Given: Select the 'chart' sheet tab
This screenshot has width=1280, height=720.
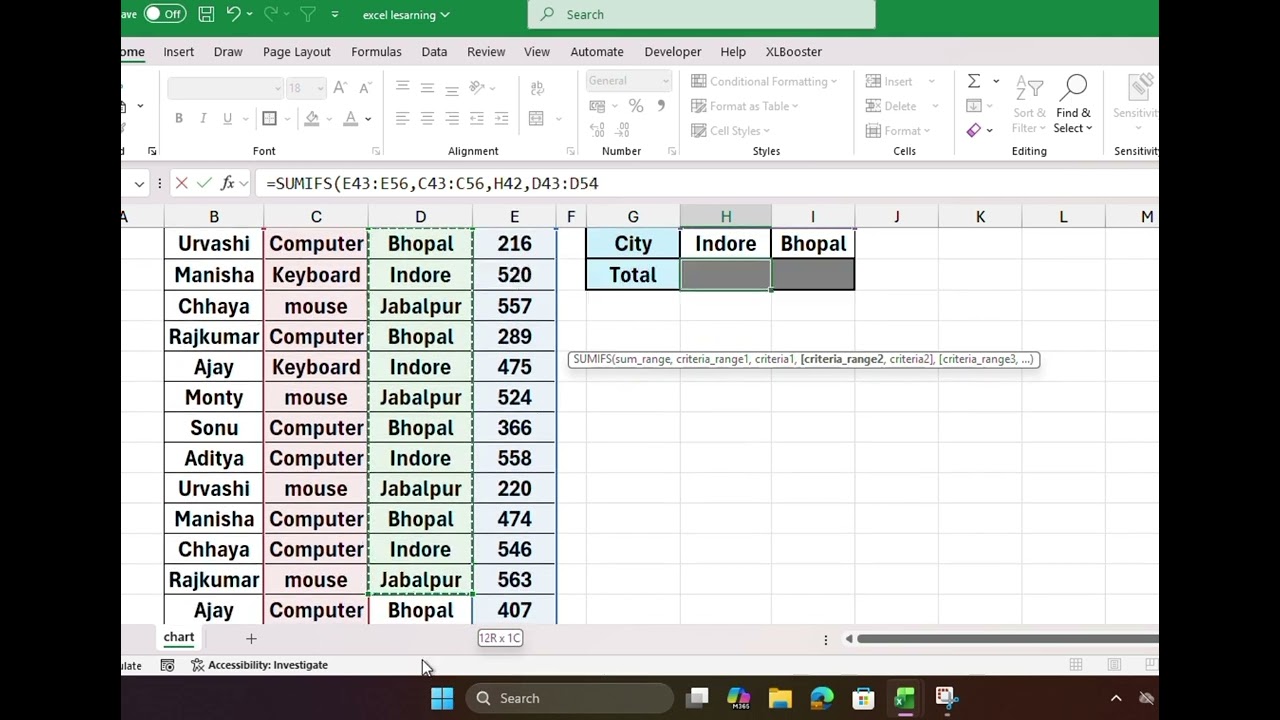Looking at the screenshot, I should tap(179, 637).
